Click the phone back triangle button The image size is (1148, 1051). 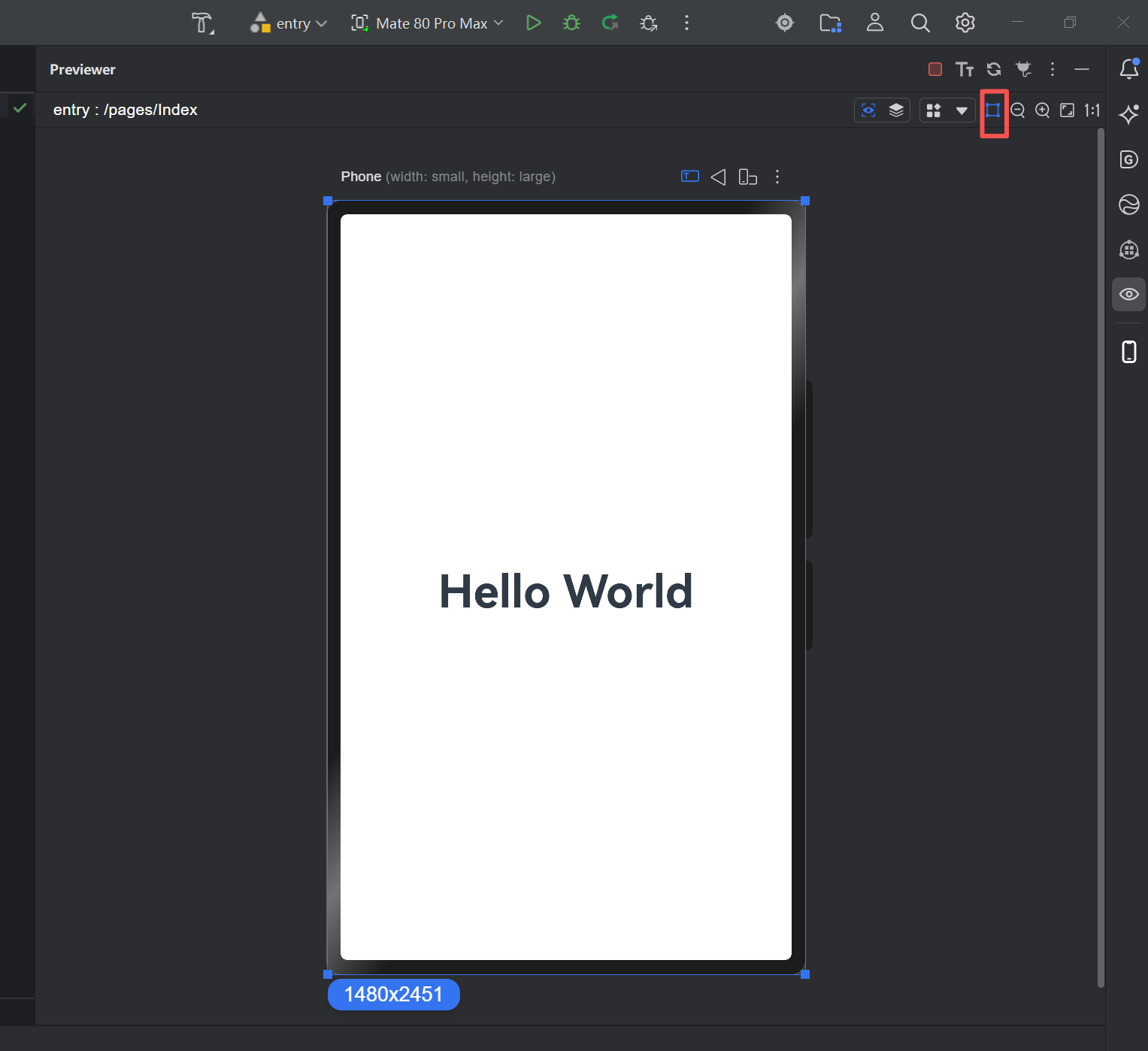[719, 177]
